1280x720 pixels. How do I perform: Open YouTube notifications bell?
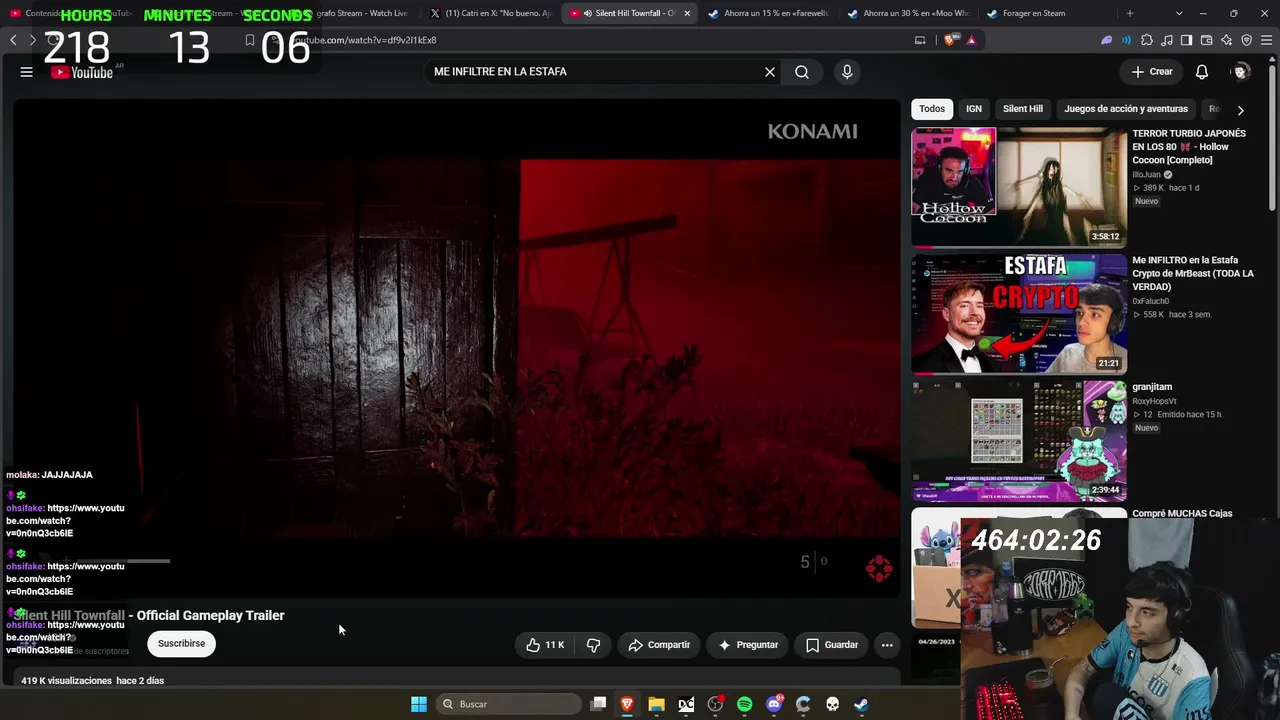tap(1202, 72)
